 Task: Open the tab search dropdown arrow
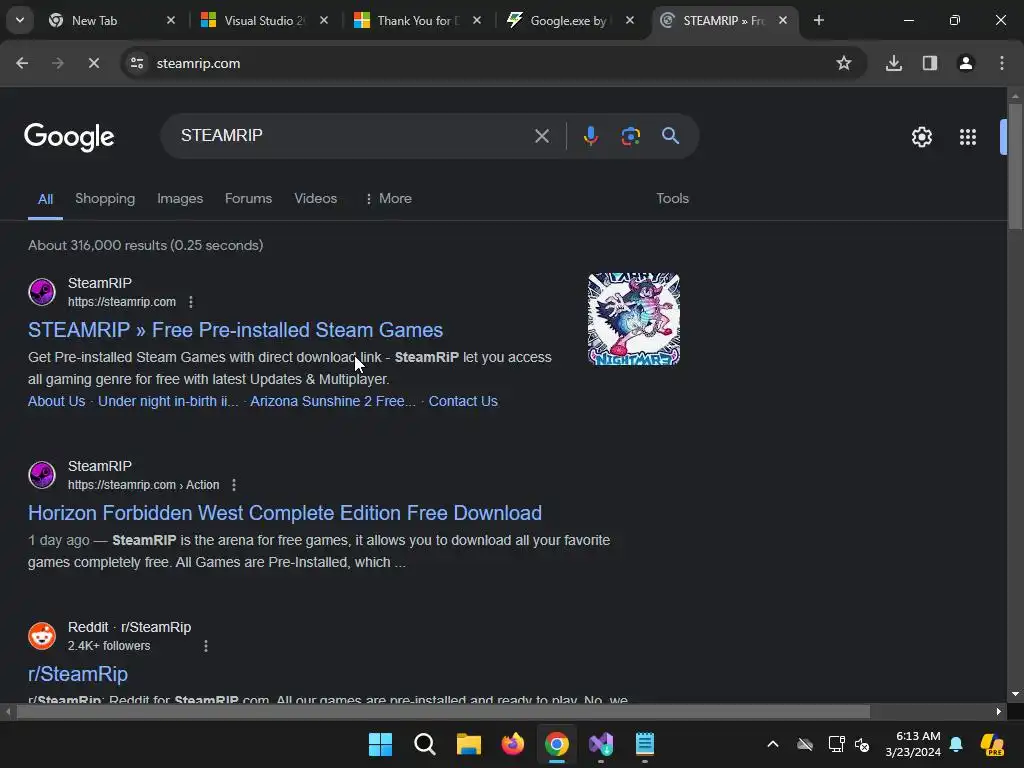pos(20,20)
